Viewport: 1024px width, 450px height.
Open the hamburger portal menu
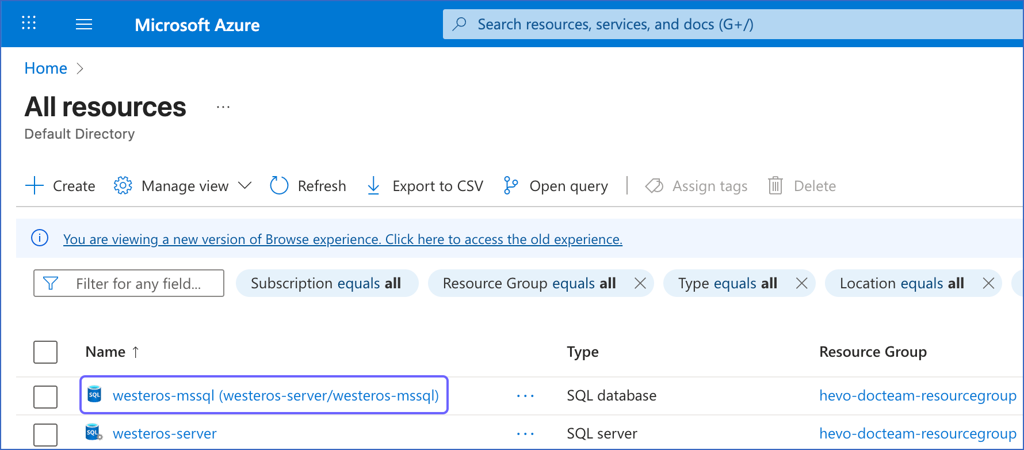coord(84,24)
